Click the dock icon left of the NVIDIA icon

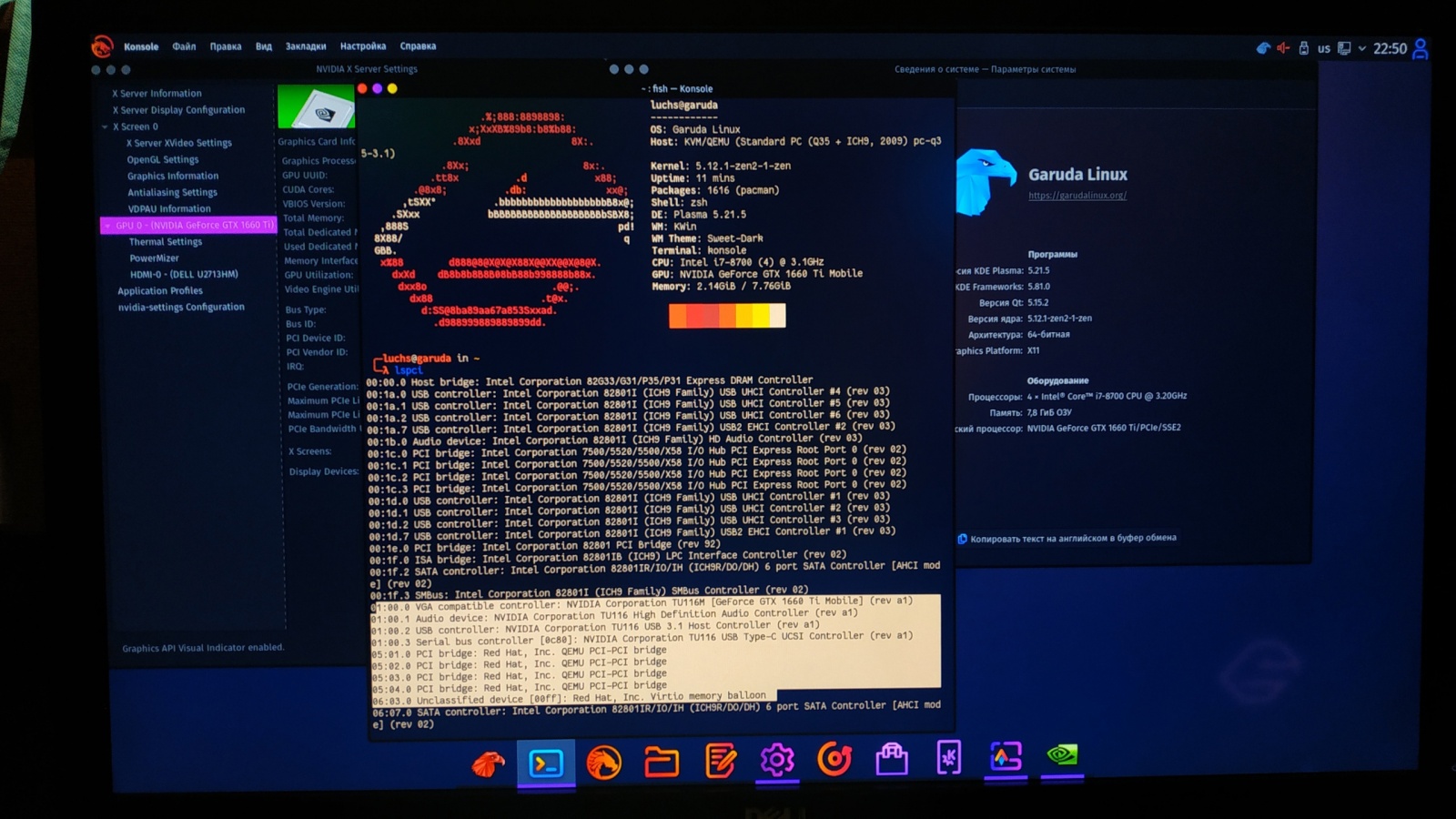coord(1006,756)
